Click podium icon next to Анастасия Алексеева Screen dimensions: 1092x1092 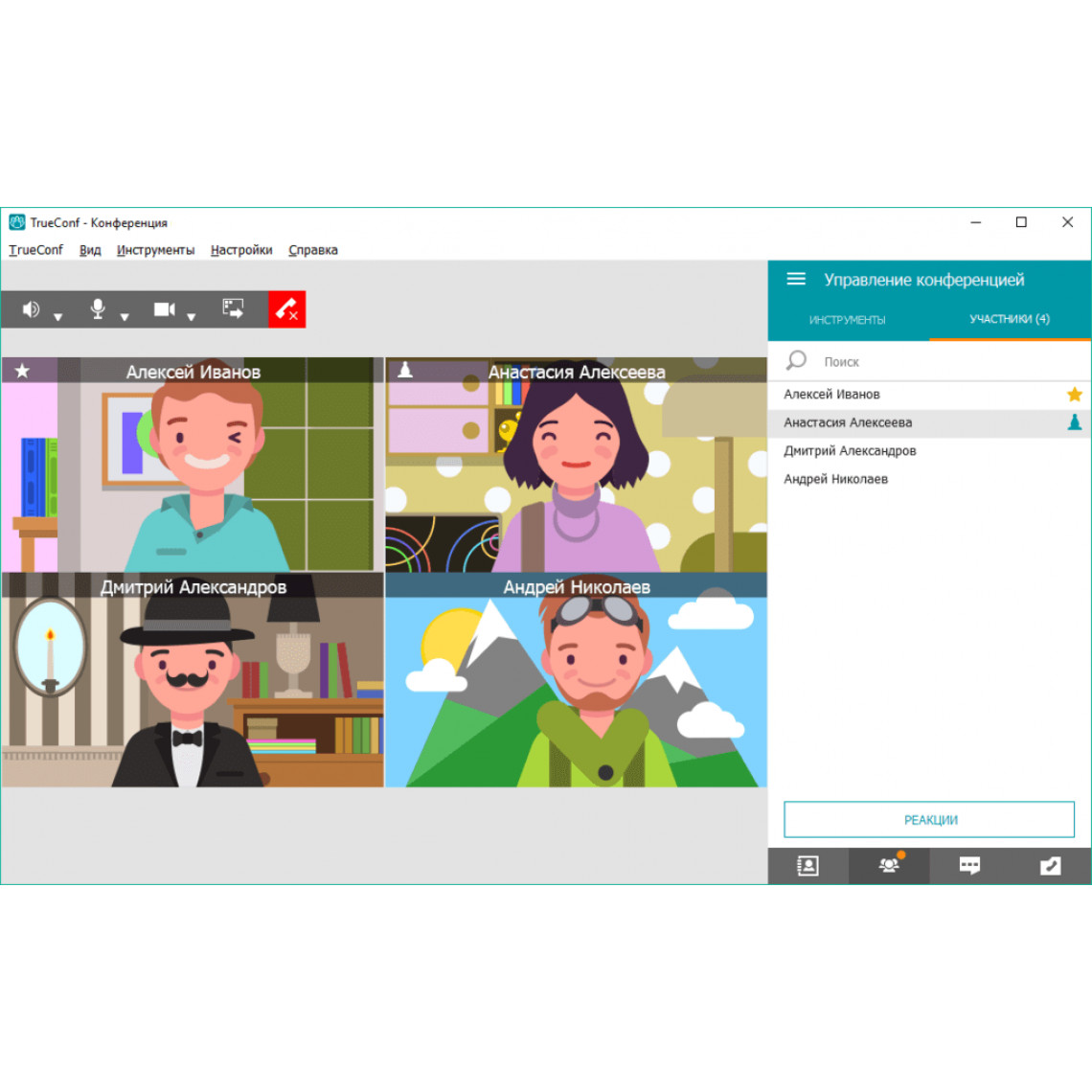[x=1075, y=422]
